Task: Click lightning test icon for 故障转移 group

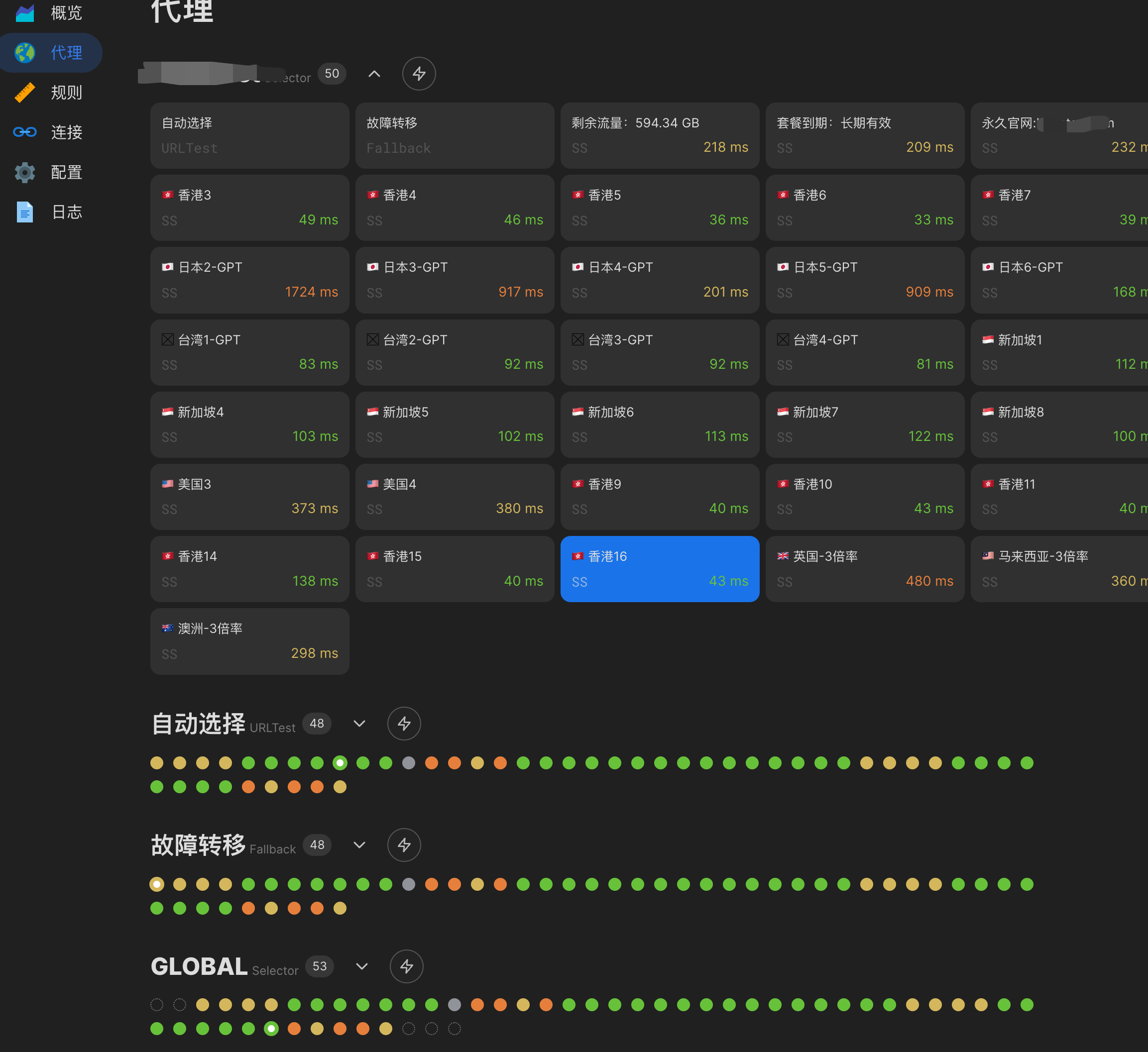Action: tap(404, 845)
